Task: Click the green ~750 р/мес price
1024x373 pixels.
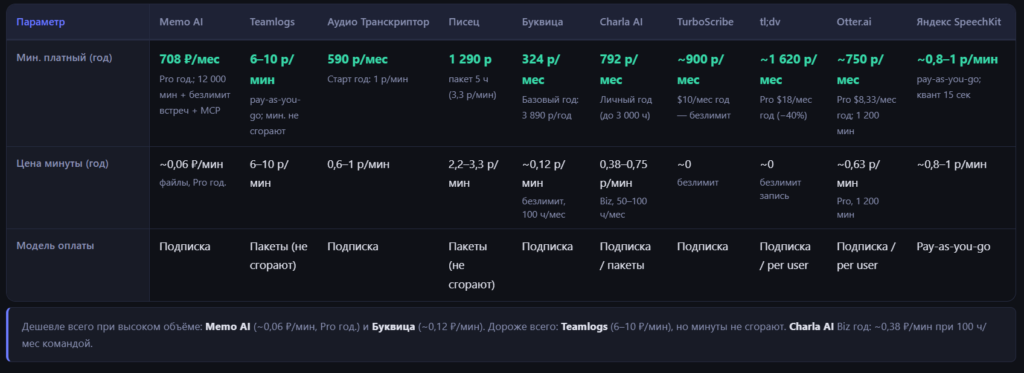Action: [x=861, y=69]
